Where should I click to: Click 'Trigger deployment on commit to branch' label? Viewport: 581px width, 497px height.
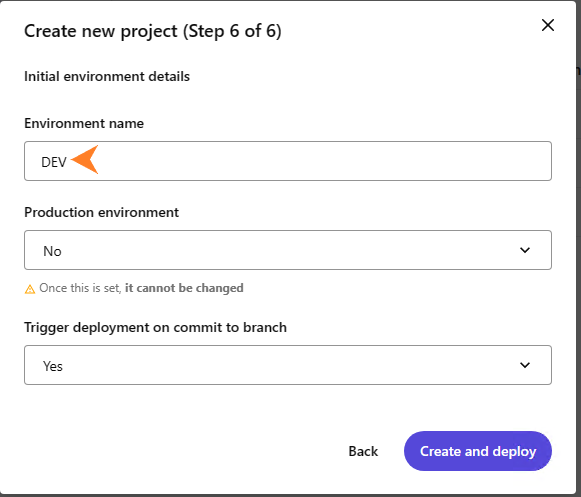tap(155, 328)
